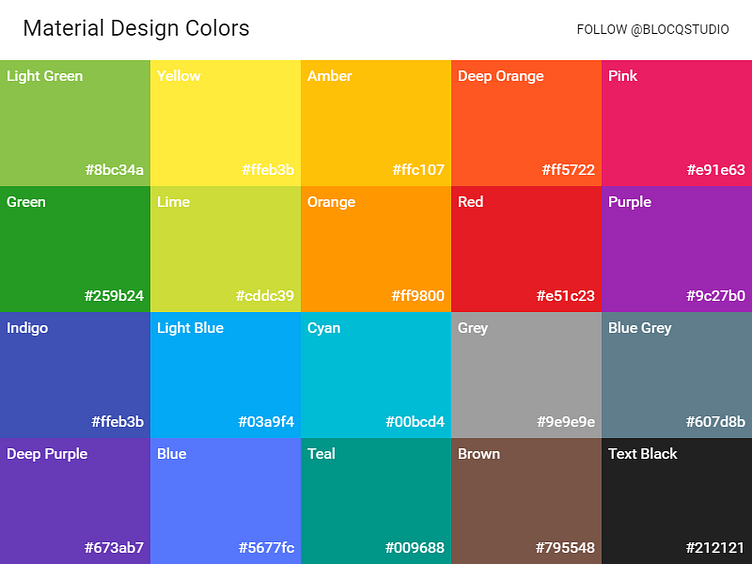The image size is (752, 564).
Task: Pick the Orange color tile
Action: click(376, 249)
